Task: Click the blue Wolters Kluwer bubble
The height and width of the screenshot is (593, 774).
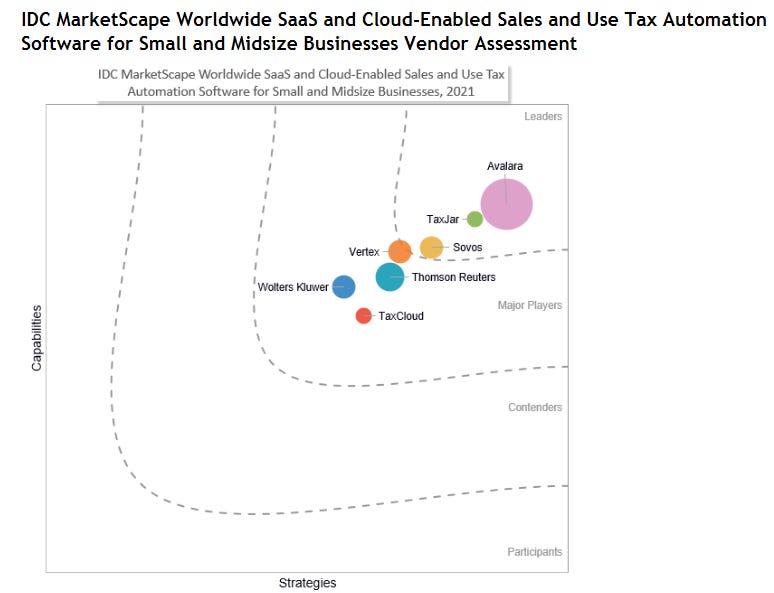Action: coord(344,287)
